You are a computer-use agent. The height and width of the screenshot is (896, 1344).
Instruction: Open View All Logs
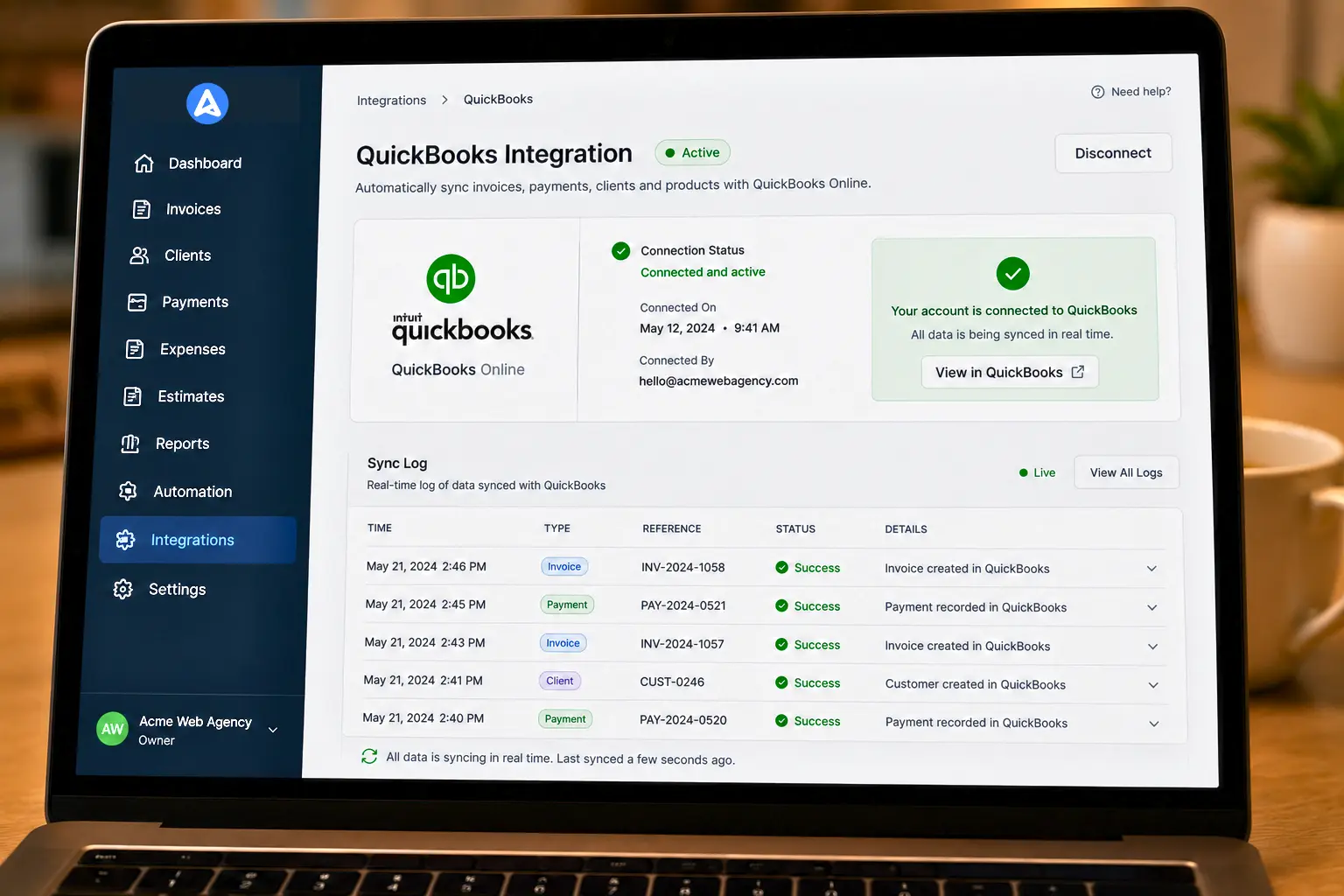(1126, 472)
